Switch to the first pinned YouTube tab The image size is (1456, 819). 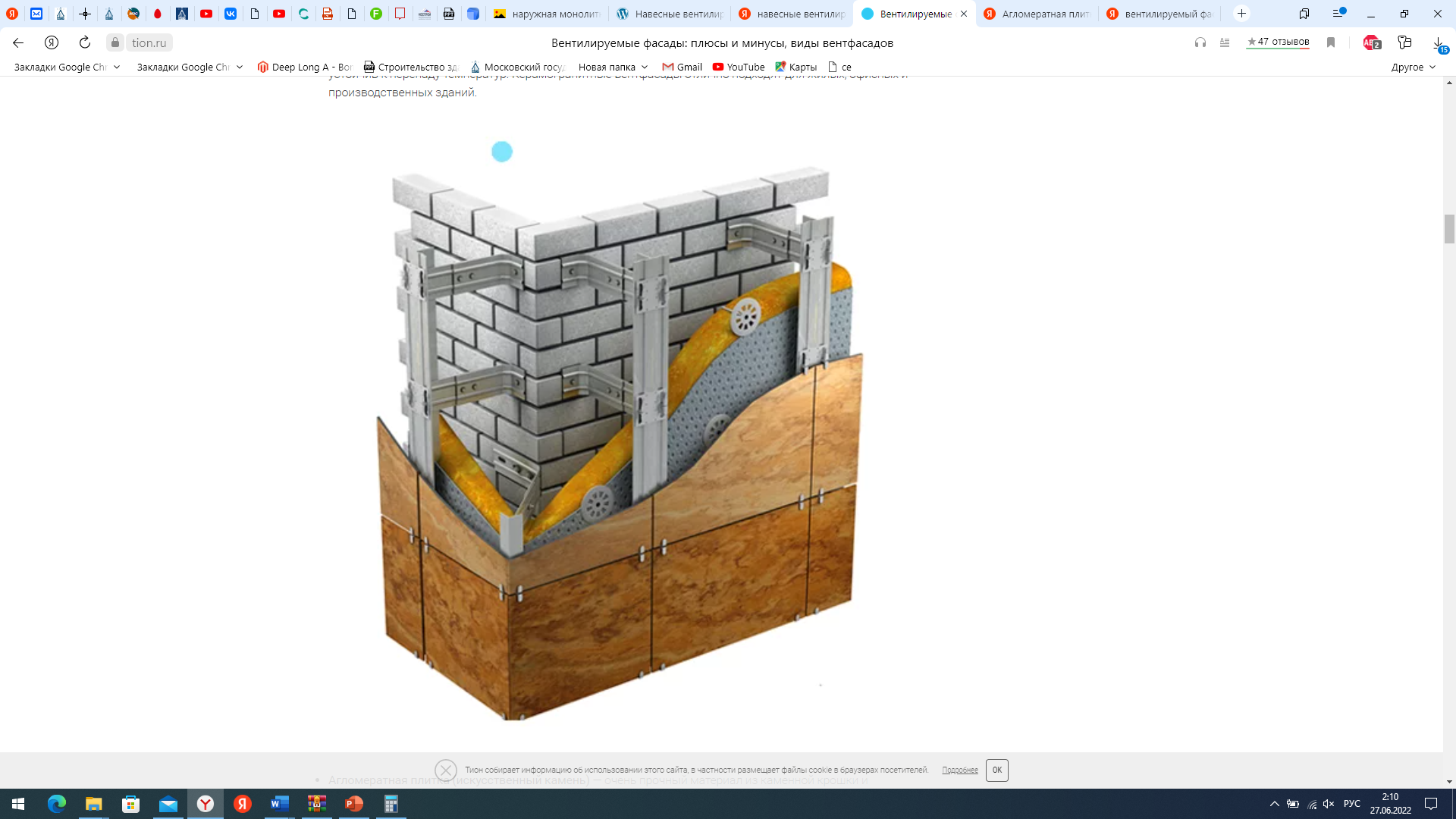click(x=206, y=14)
